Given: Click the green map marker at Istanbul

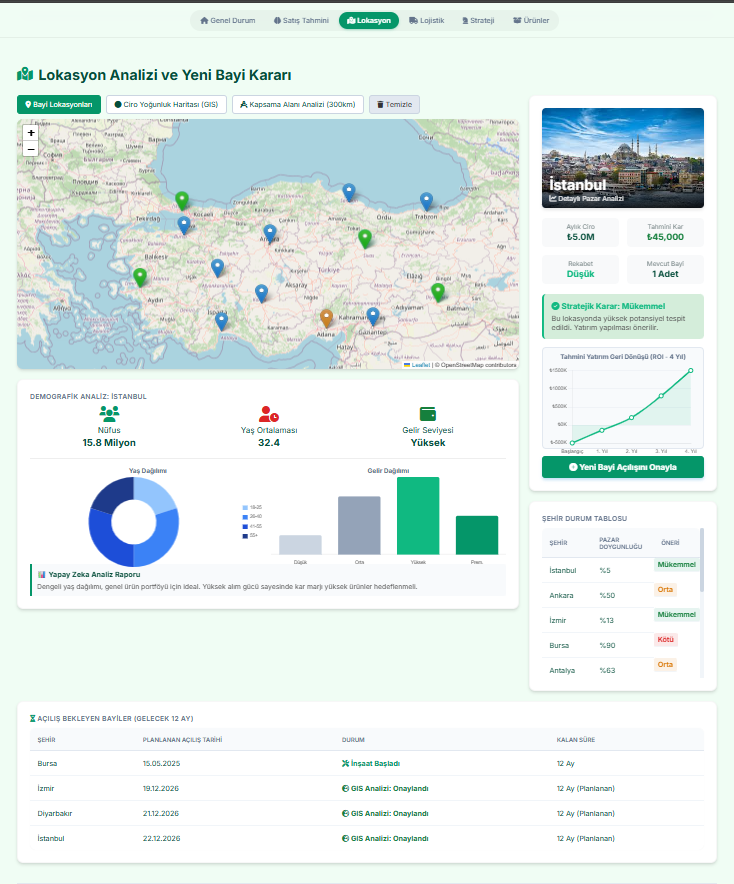Looking at the screenshot, I should tap(182, 201).
